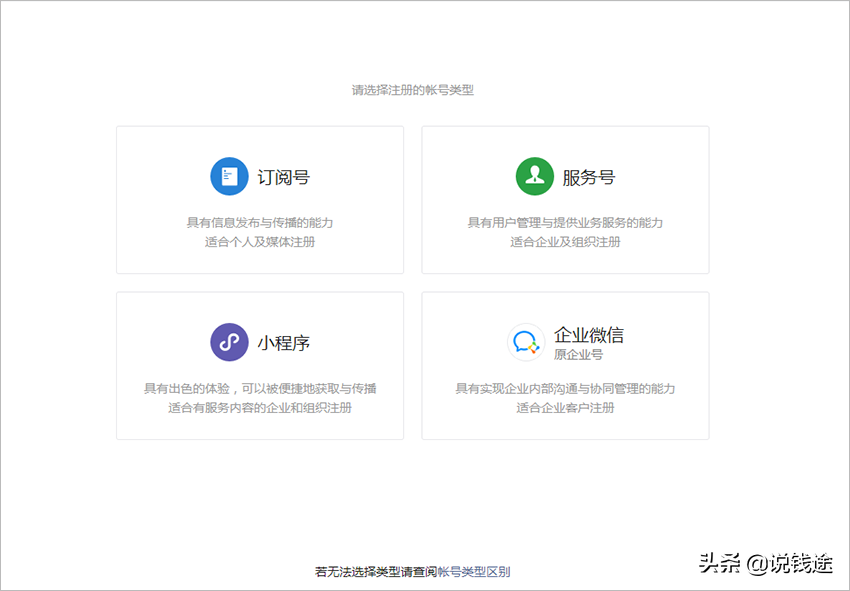Click the 请选择注册的帐号类型 heading
850x591 pixels.
[412, 89]
